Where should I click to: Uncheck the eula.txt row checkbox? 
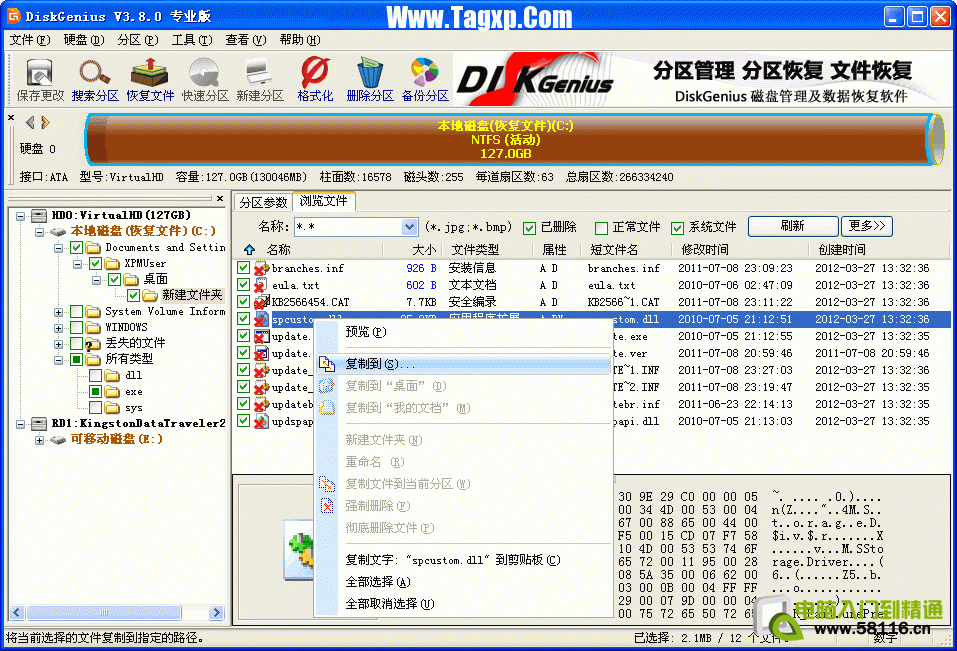tap(244, 285)
